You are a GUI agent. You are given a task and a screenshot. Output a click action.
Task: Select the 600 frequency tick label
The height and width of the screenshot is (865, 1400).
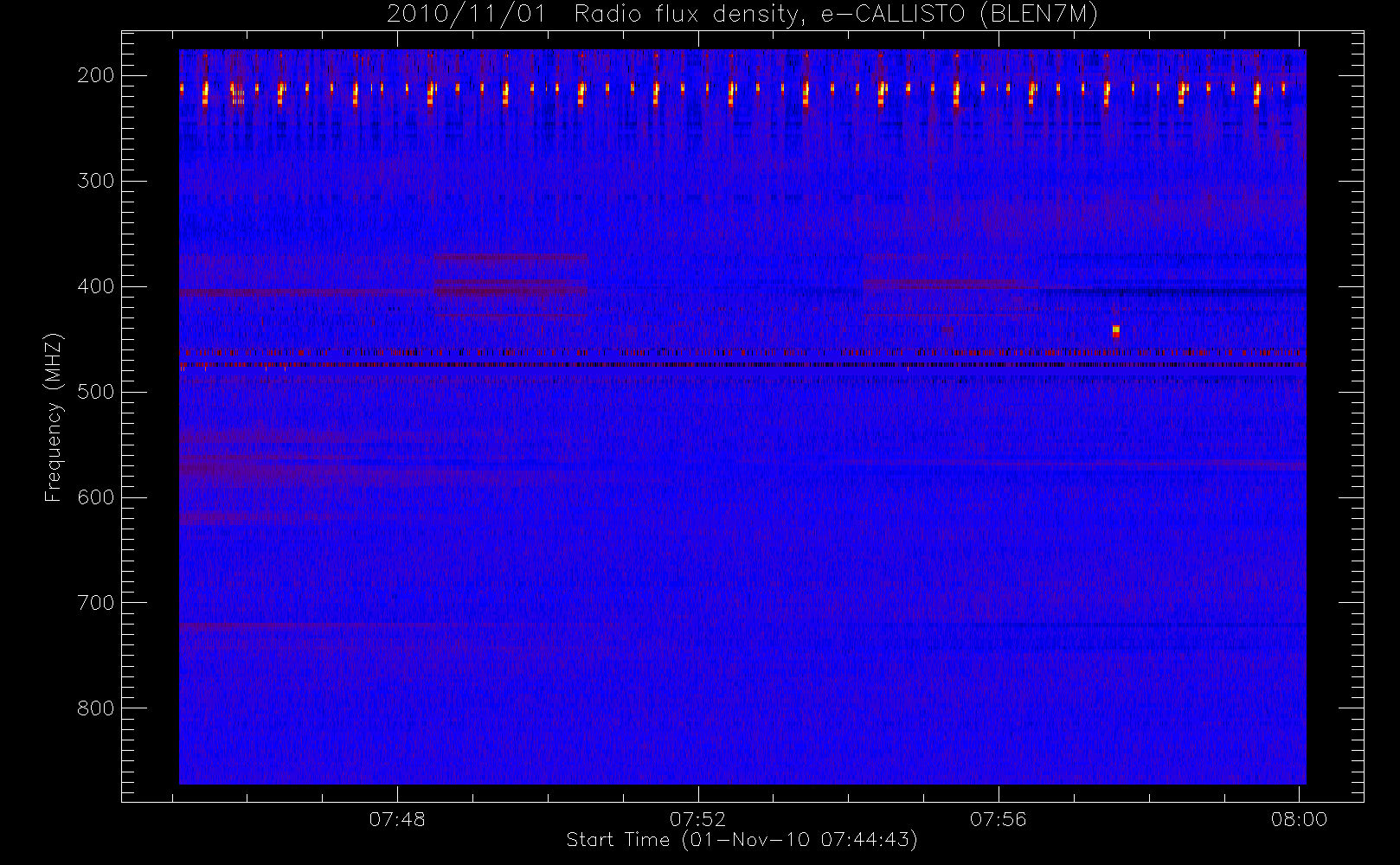point(95,497)
